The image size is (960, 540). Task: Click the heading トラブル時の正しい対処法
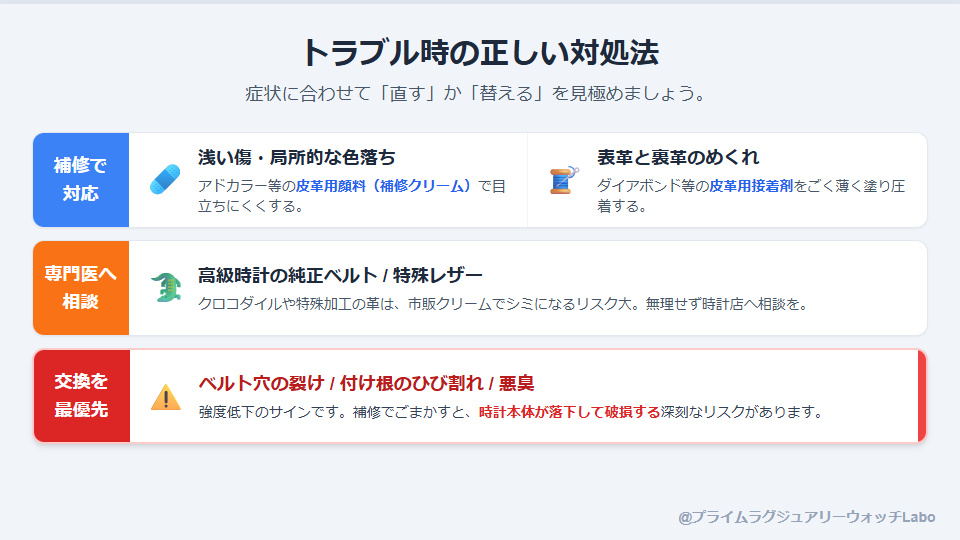tap(480, 53)
